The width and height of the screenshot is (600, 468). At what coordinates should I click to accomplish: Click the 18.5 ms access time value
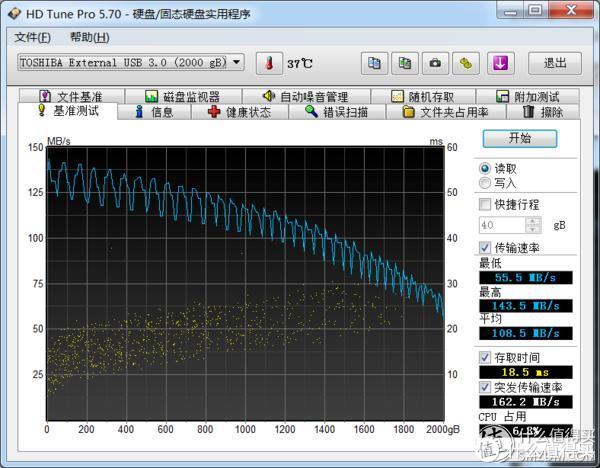coord(526,372)
